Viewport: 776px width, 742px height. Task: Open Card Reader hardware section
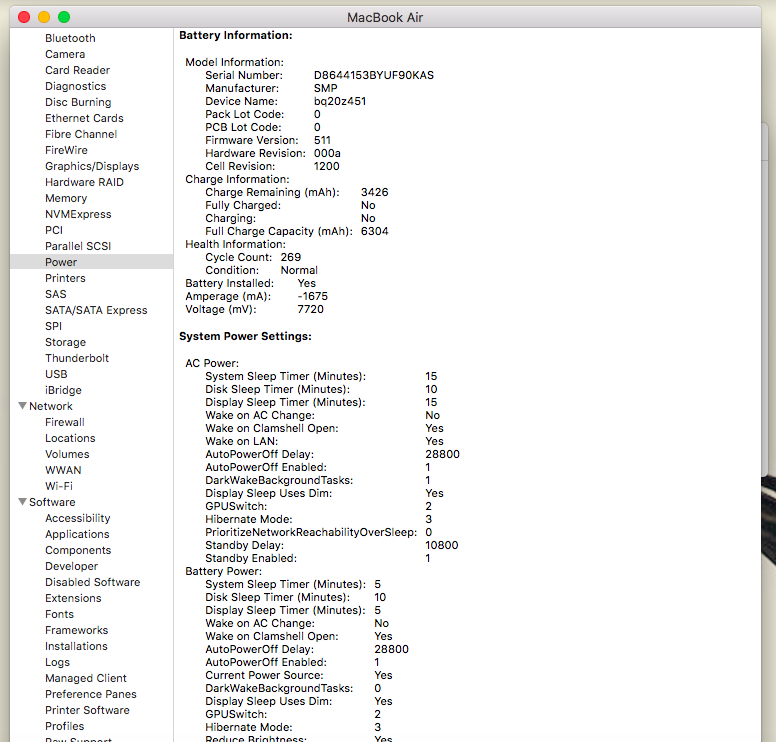click(x=77, y=70)
